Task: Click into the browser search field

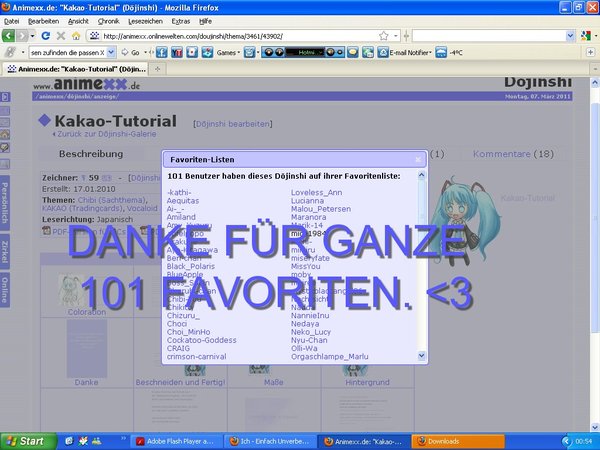Action: pos(489,36)
